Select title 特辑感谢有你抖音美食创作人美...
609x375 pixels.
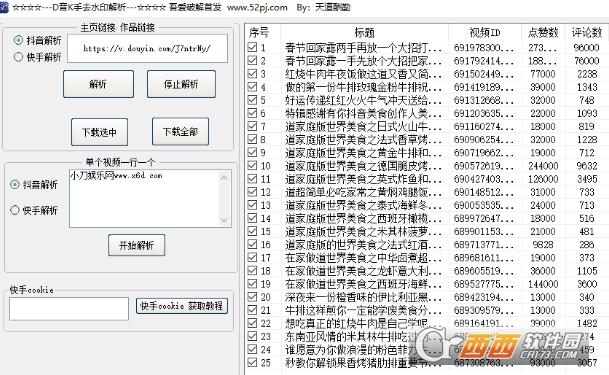(364, 113)
